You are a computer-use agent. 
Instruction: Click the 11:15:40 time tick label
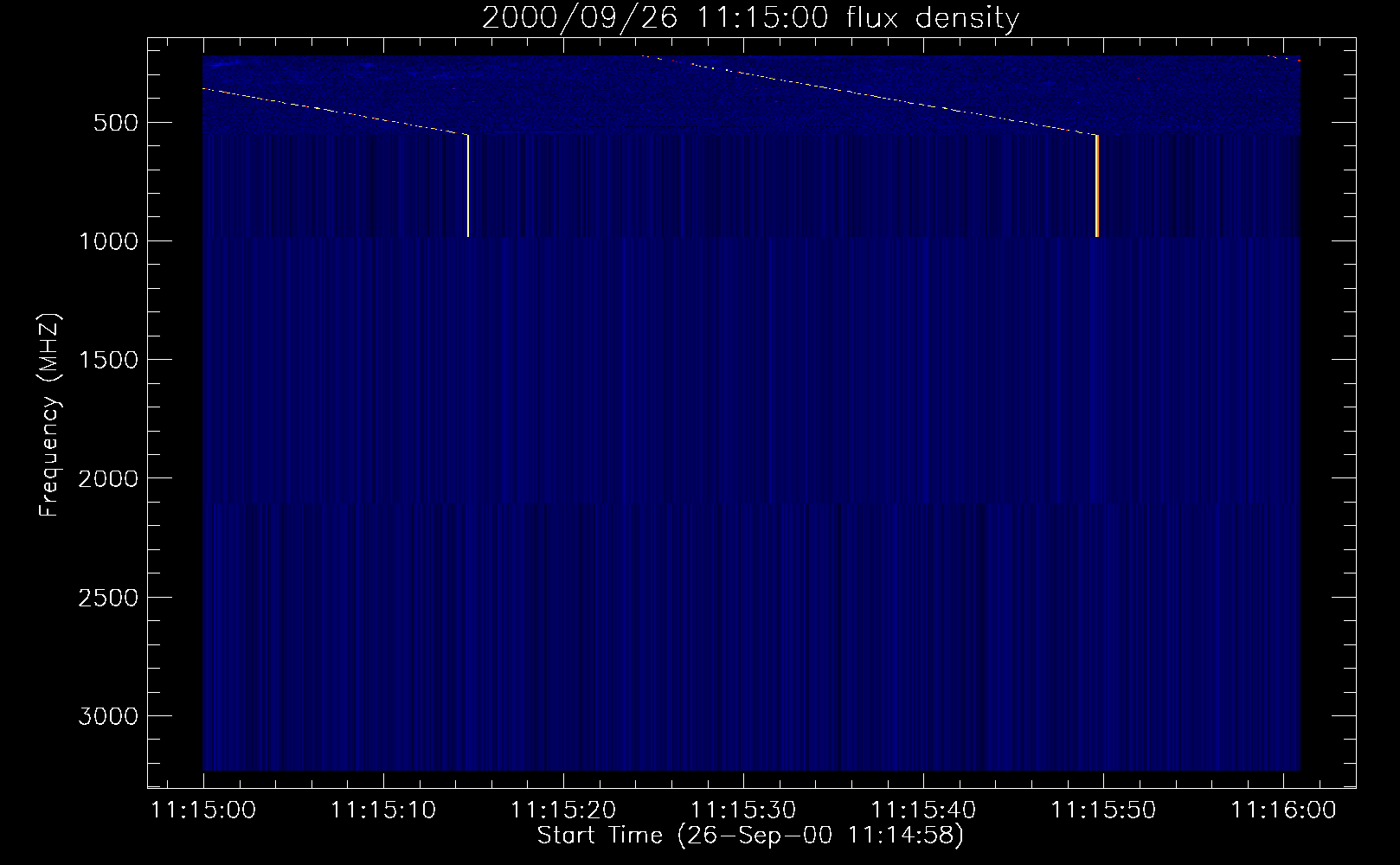(x=923, y=811)
